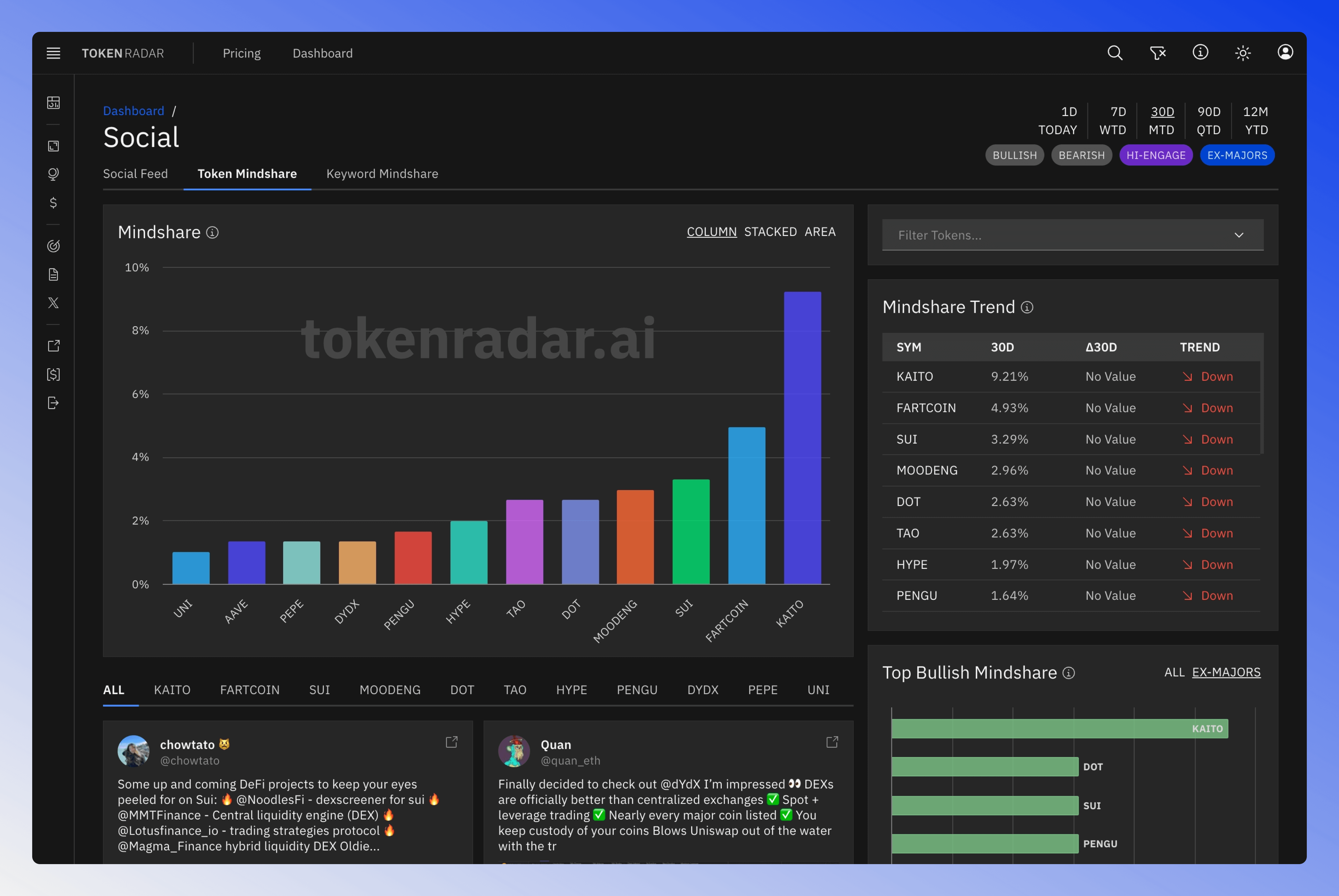Switch to the Keyword Mindshare tab
1339x896 pixels.
382,174
